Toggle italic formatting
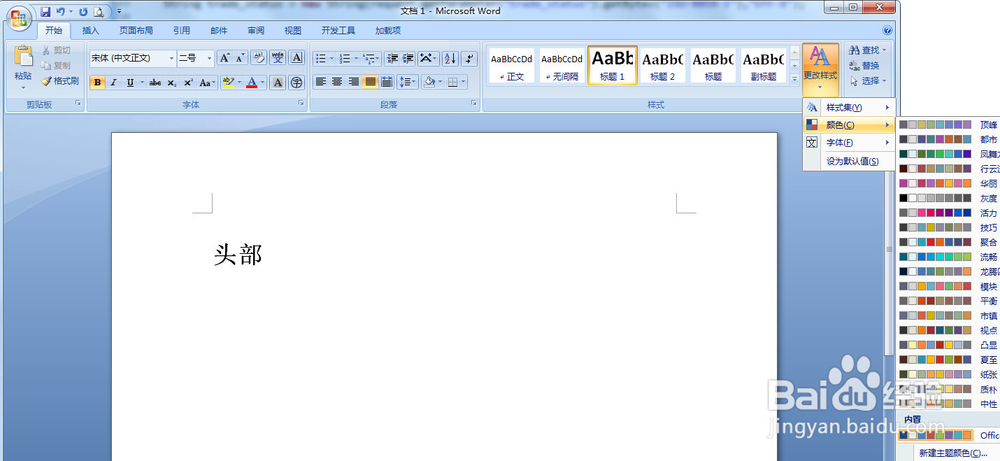Image resolution: width=1000 pixels, height=461 pixels. click(114, 82)
